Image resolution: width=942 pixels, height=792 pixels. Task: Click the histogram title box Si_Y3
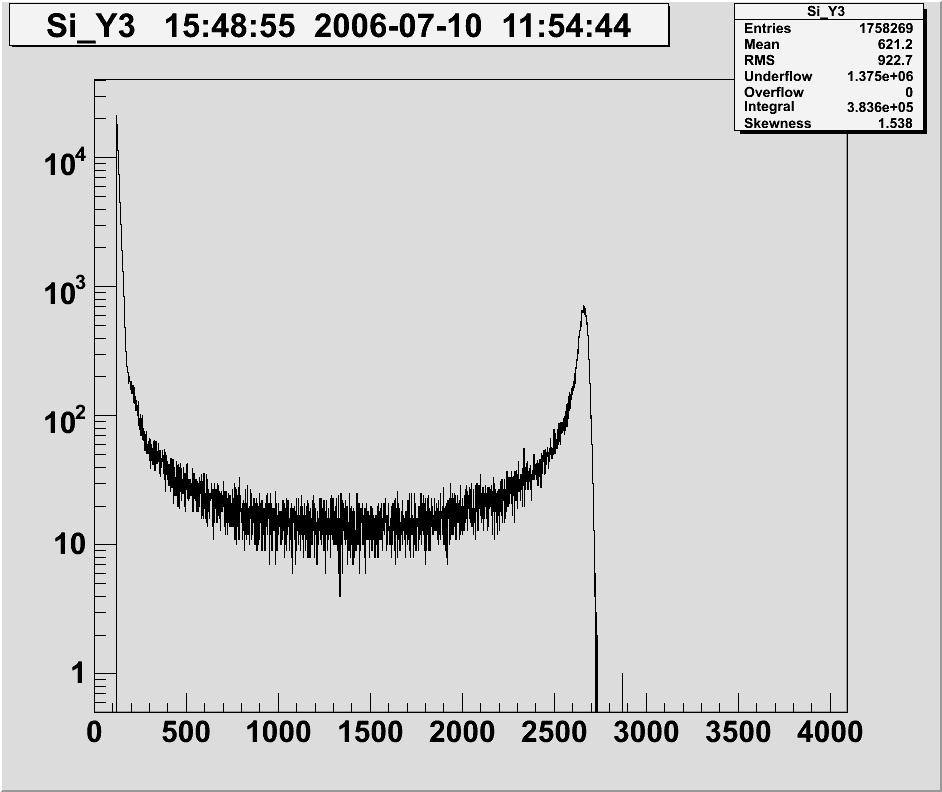[x=338, y=25]
